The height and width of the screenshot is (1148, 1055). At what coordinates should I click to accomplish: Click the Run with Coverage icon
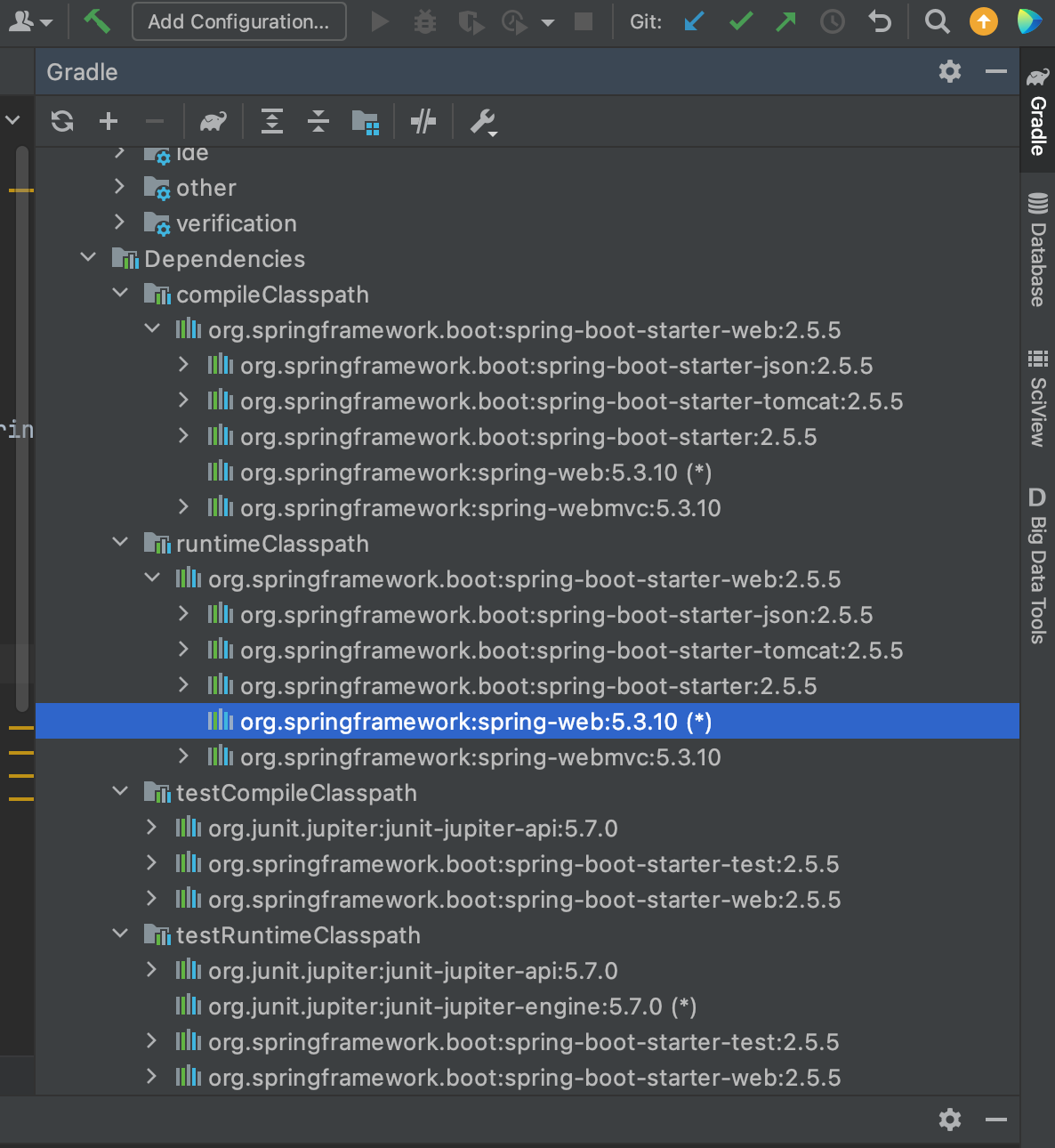pyautogui.click(x=471, y=21)
